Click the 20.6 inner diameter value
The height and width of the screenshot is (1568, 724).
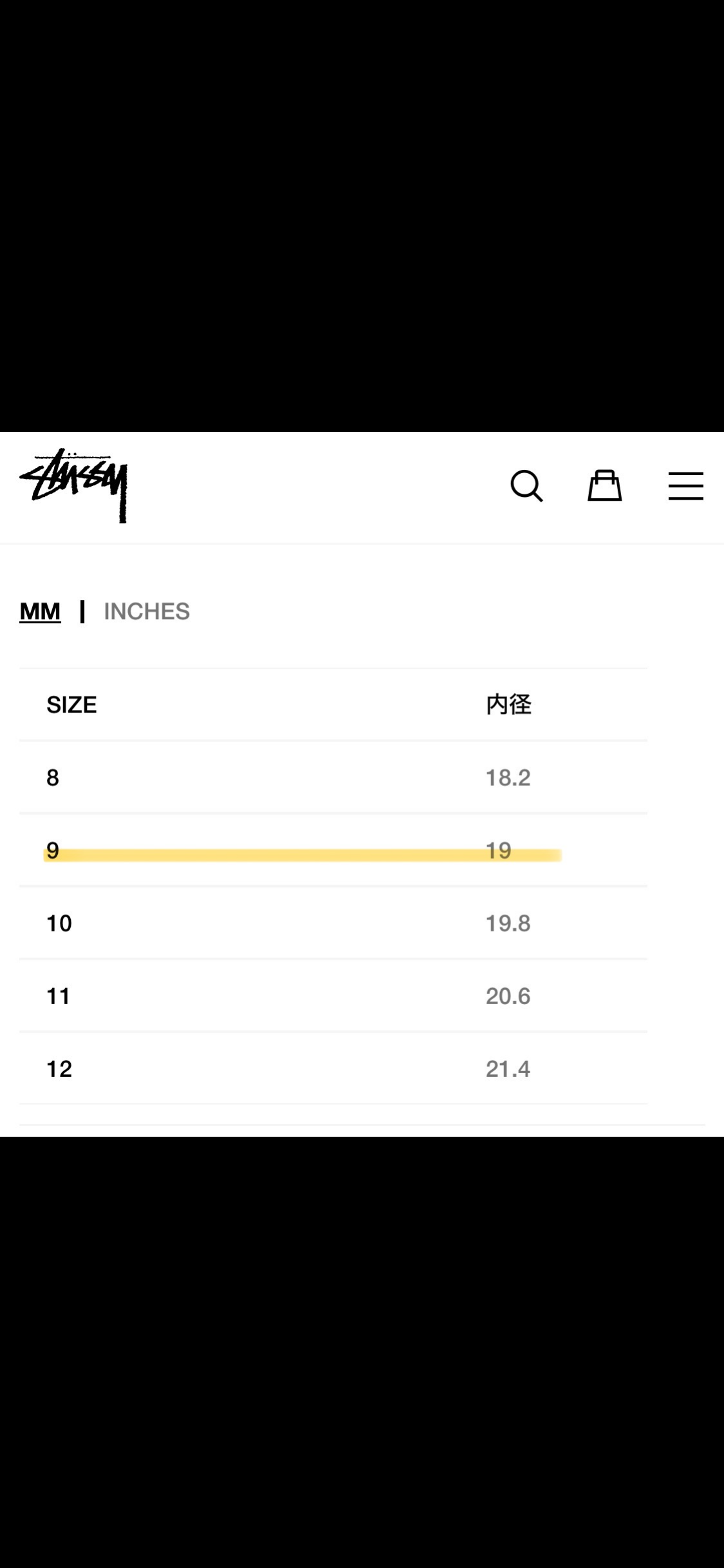point(508,996)
